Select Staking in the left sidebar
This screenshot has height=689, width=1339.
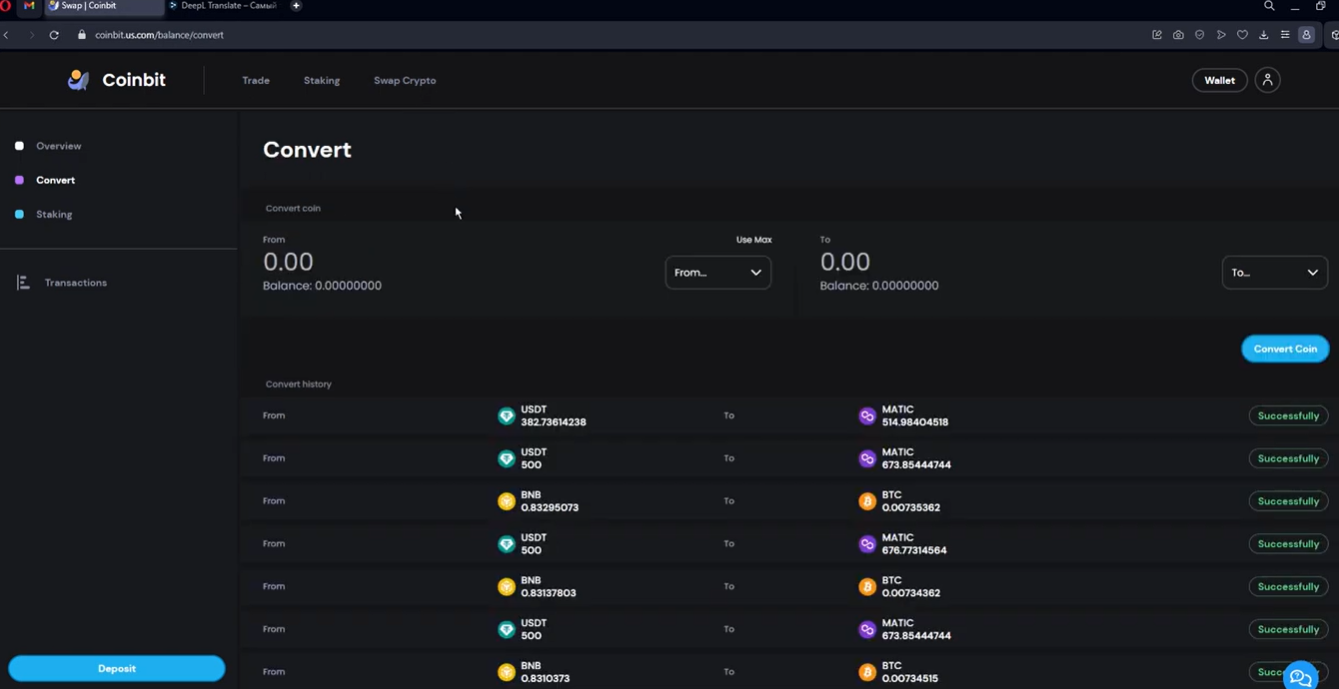point(54,215)
